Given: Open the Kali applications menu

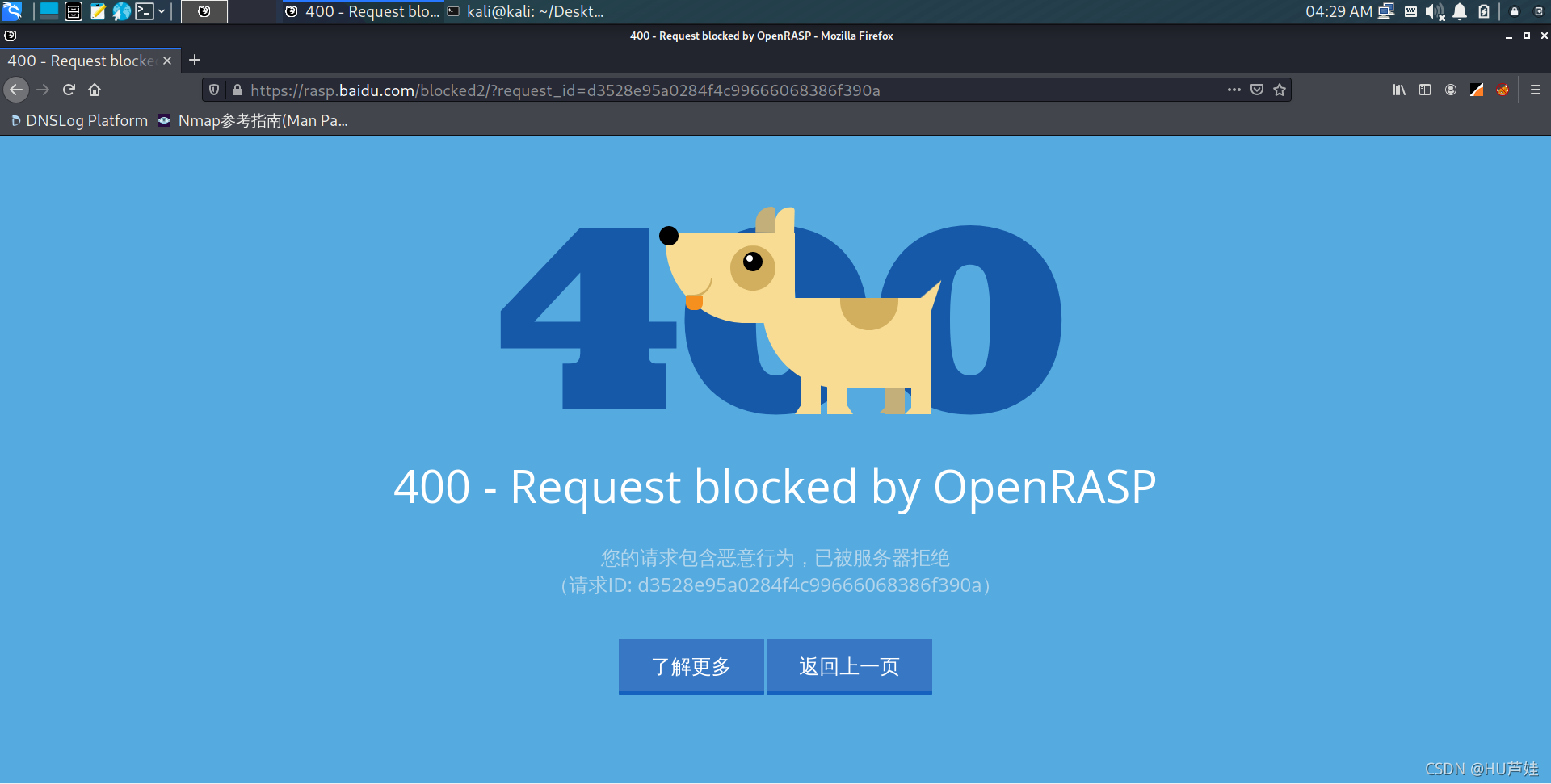Looking at the screenshot, I should tap(12, 11).
